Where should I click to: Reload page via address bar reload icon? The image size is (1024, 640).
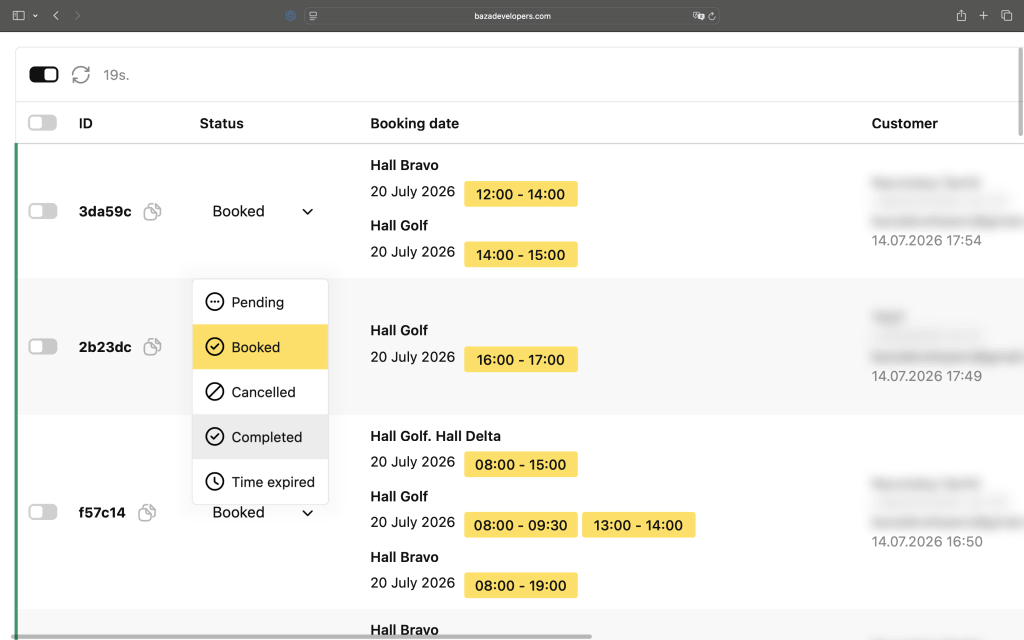pos(712,16)
